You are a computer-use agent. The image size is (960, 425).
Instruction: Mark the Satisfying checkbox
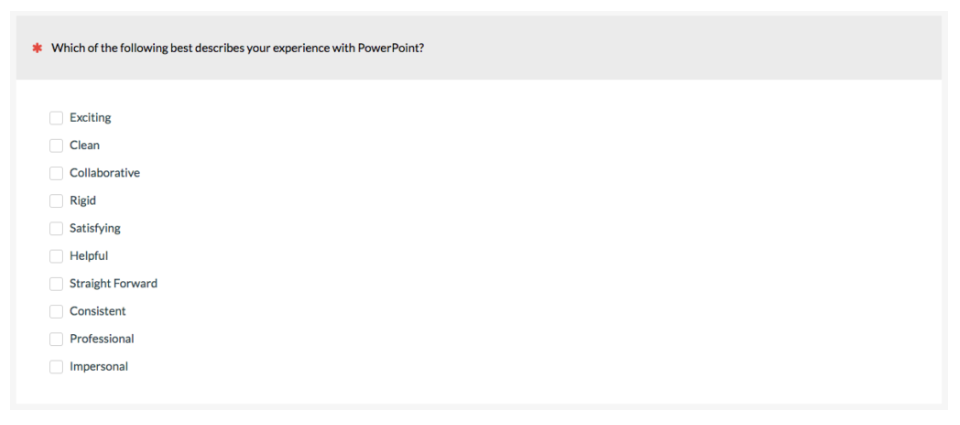pyautogui.click(x=56, y=228)
